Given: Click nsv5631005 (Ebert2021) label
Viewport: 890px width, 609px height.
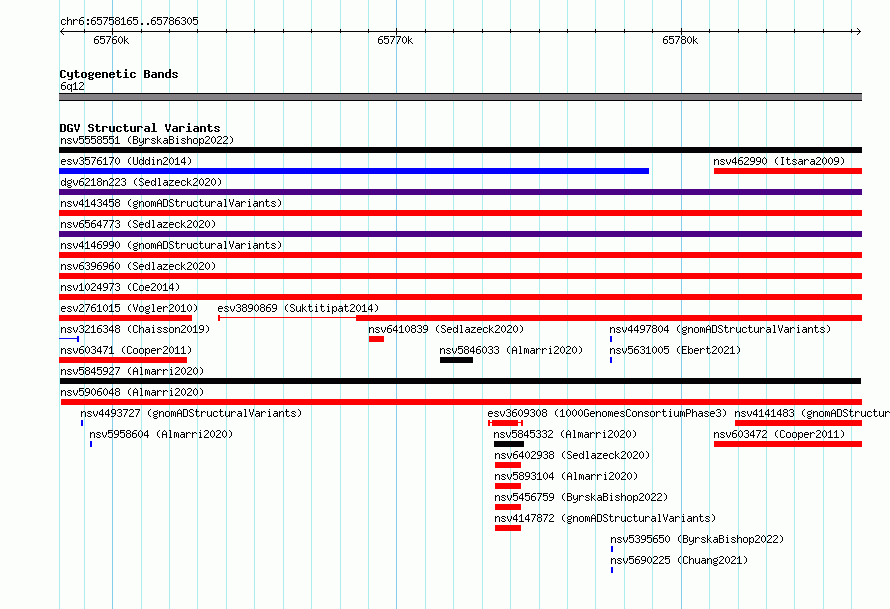Looking at the screenshot, I should click(675, 350).
